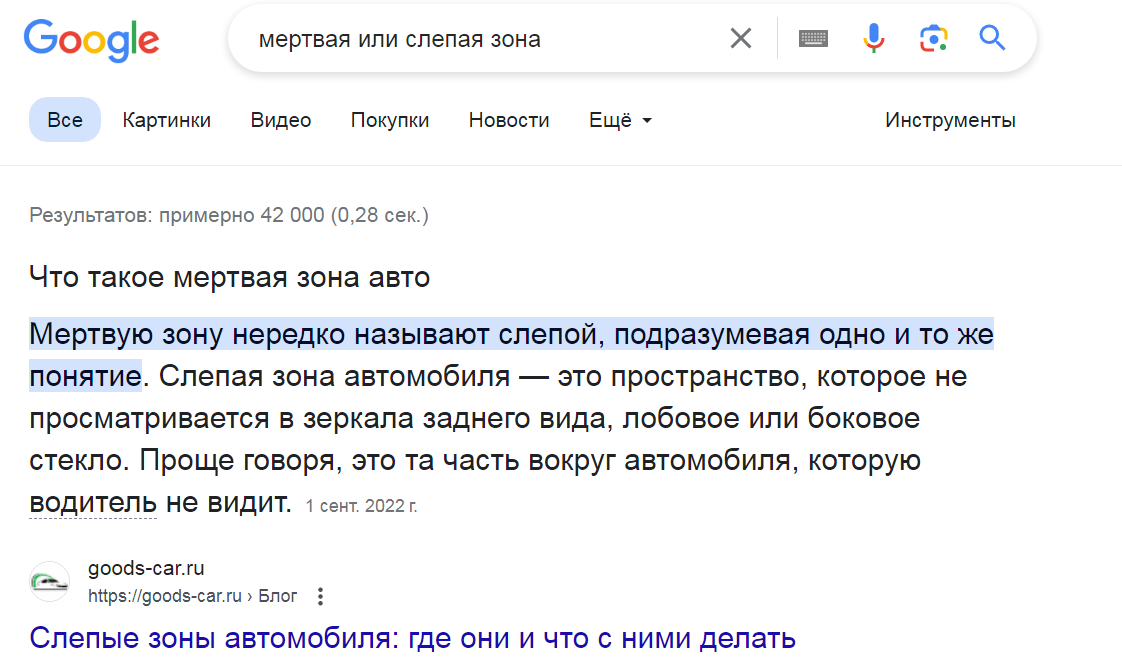This screenshot has width=1122, height=672.
Task: Click the Google logo
Action: click(91, 40)
